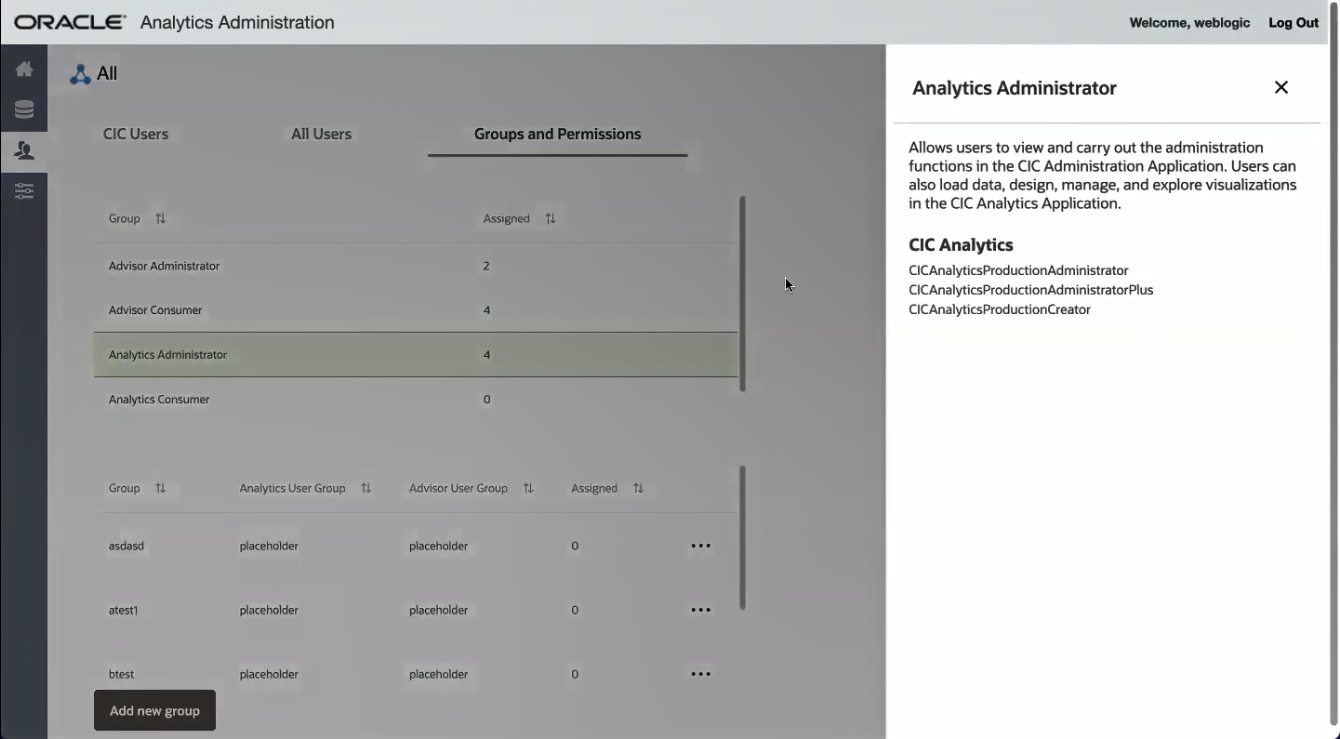This screenshot has height=739, width=1340.
Task: Open the database icon in left sidebar
Action: (x=24, y=110)
